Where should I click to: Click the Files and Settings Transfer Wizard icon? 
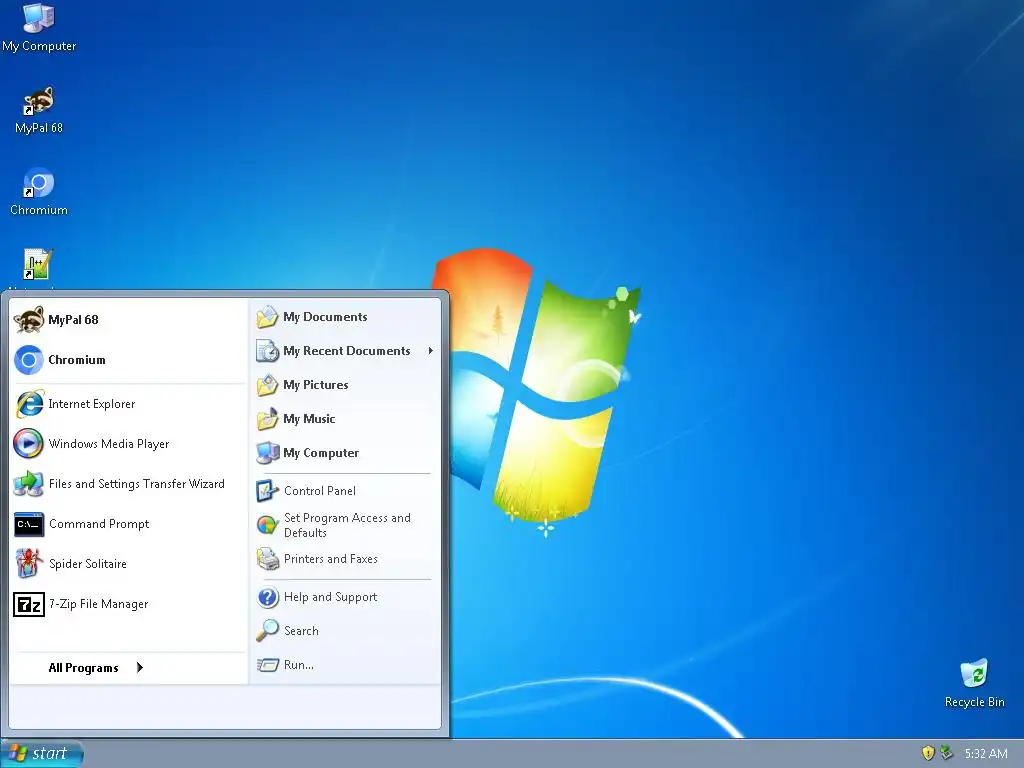click(29, 484)
